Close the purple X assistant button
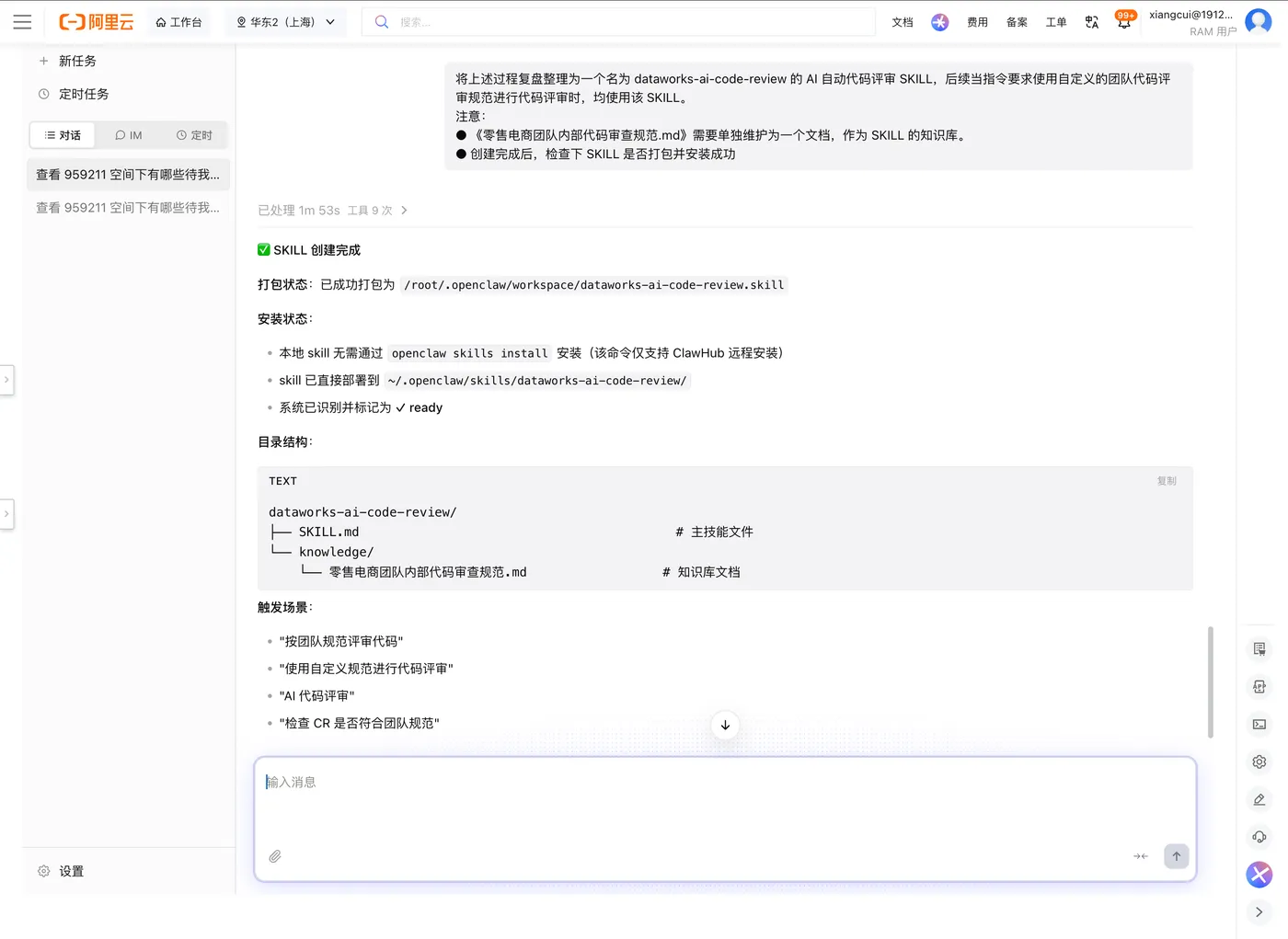This screenshot has height=939, width=1288. tap(1259, 875)
